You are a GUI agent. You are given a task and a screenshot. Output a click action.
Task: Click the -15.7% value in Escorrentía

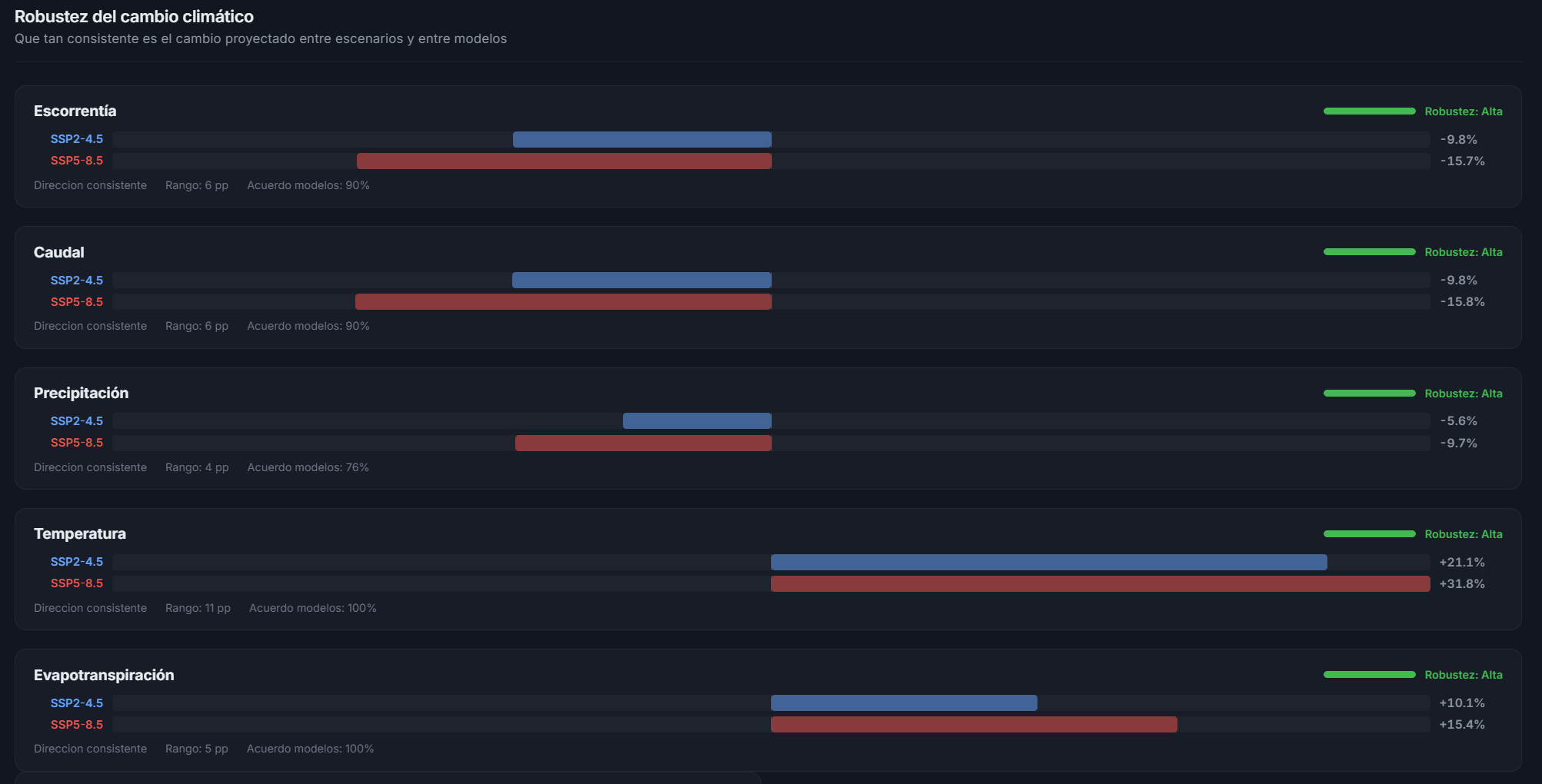click(1462, 161)
